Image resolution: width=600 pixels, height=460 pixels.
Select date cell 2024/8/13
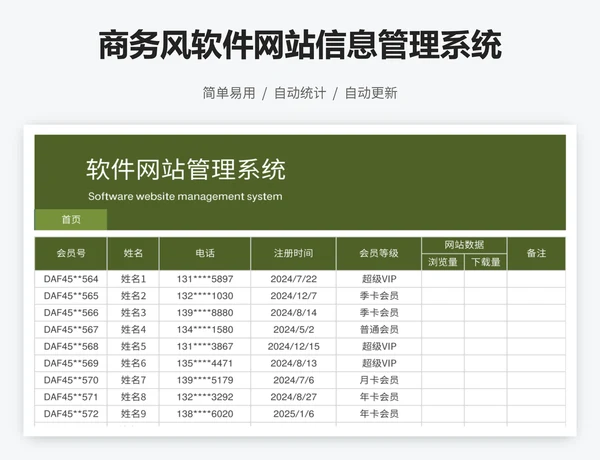point(293,363)
